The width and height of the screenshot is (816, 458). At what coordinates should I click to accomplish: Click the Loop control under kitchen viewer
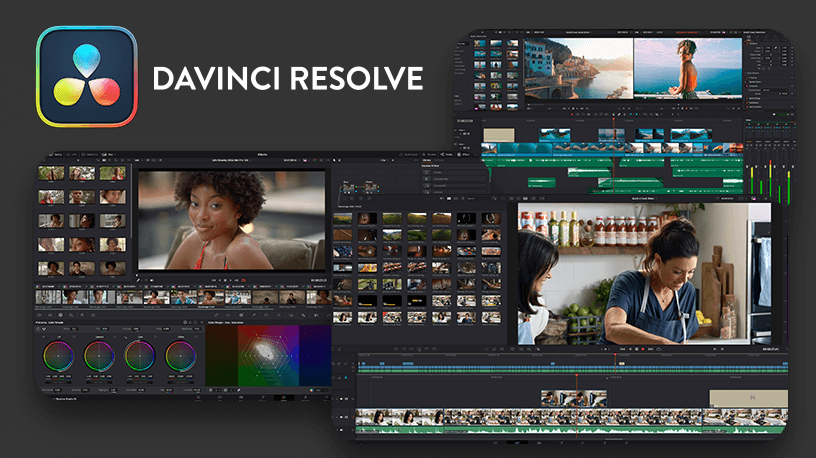(658, 349)
